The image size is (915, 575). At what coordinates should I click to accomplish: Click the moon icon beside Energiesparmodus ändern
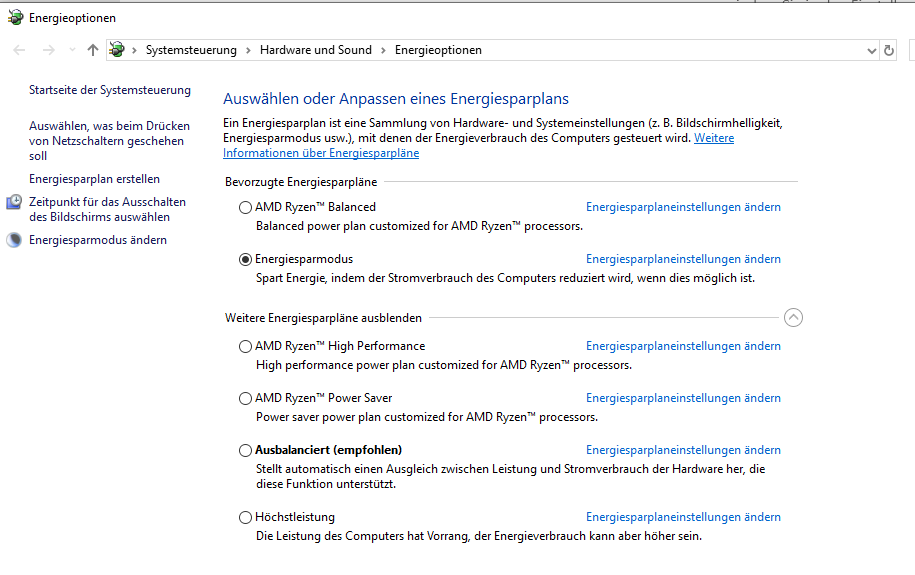[15, 240]
